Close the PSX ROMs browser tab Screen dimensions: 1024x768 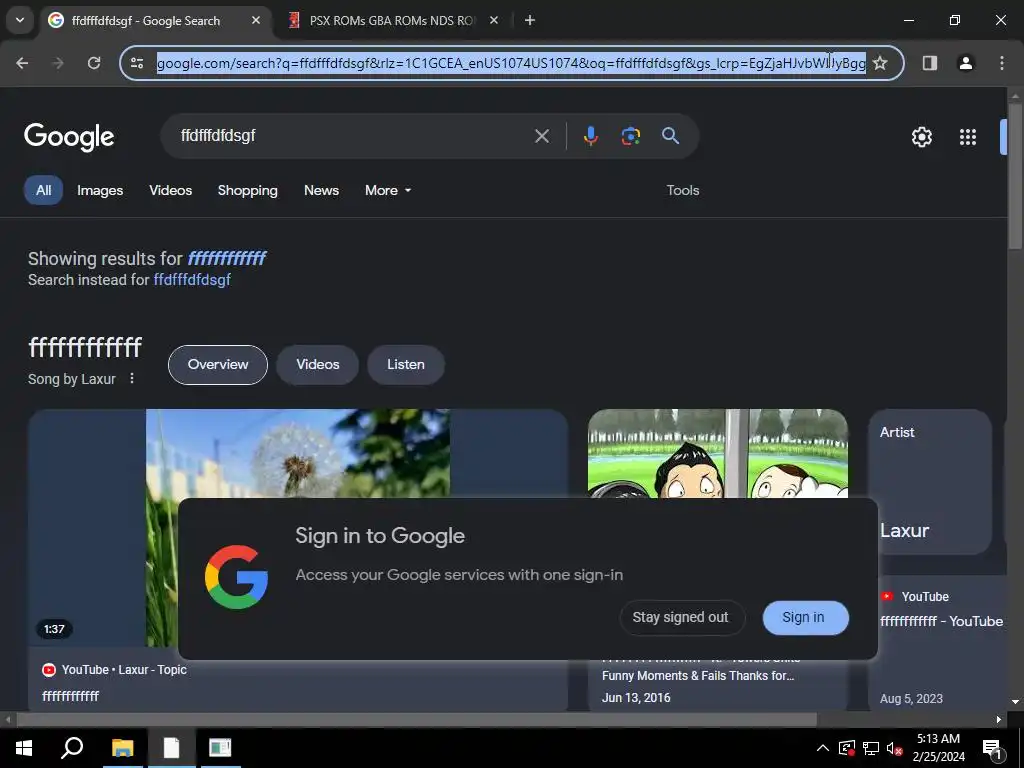[494, 20]
